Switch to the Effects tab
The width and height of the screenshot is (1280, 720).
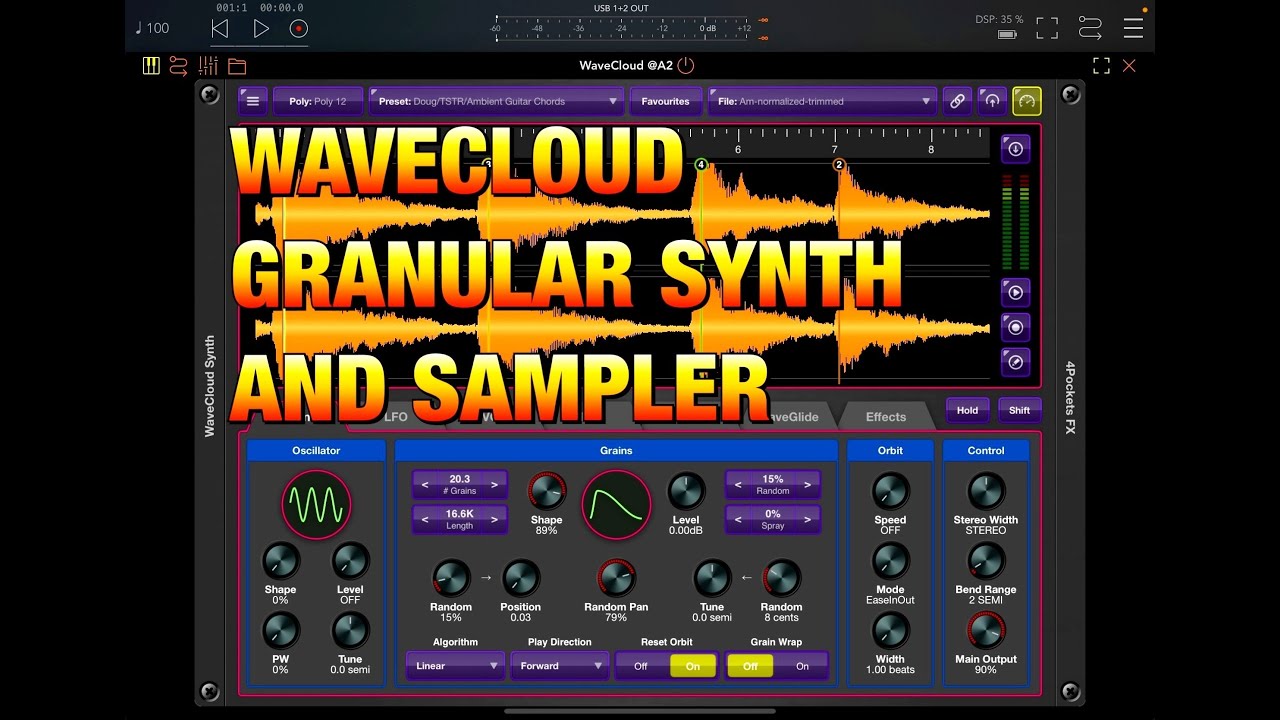[x=885, y=417]
